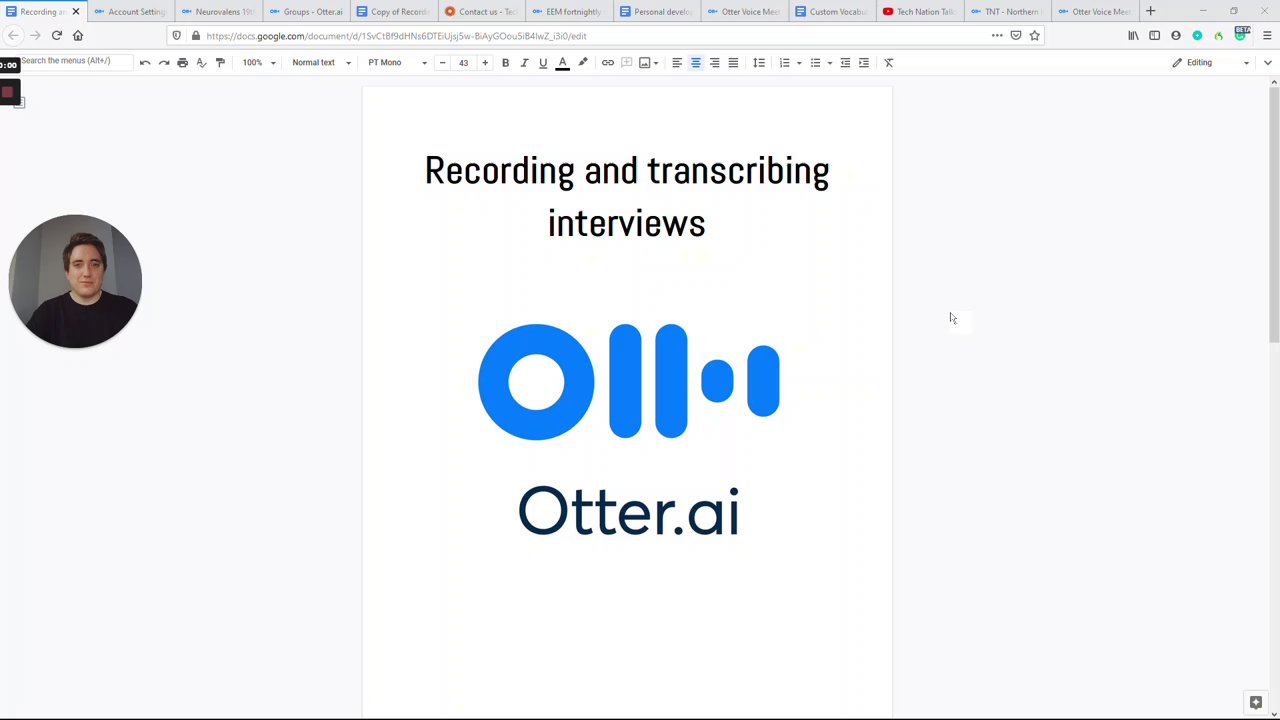This screenshot has height=720, width=1280.
Task: Expand numbered list style options
Action: [798, 62]
